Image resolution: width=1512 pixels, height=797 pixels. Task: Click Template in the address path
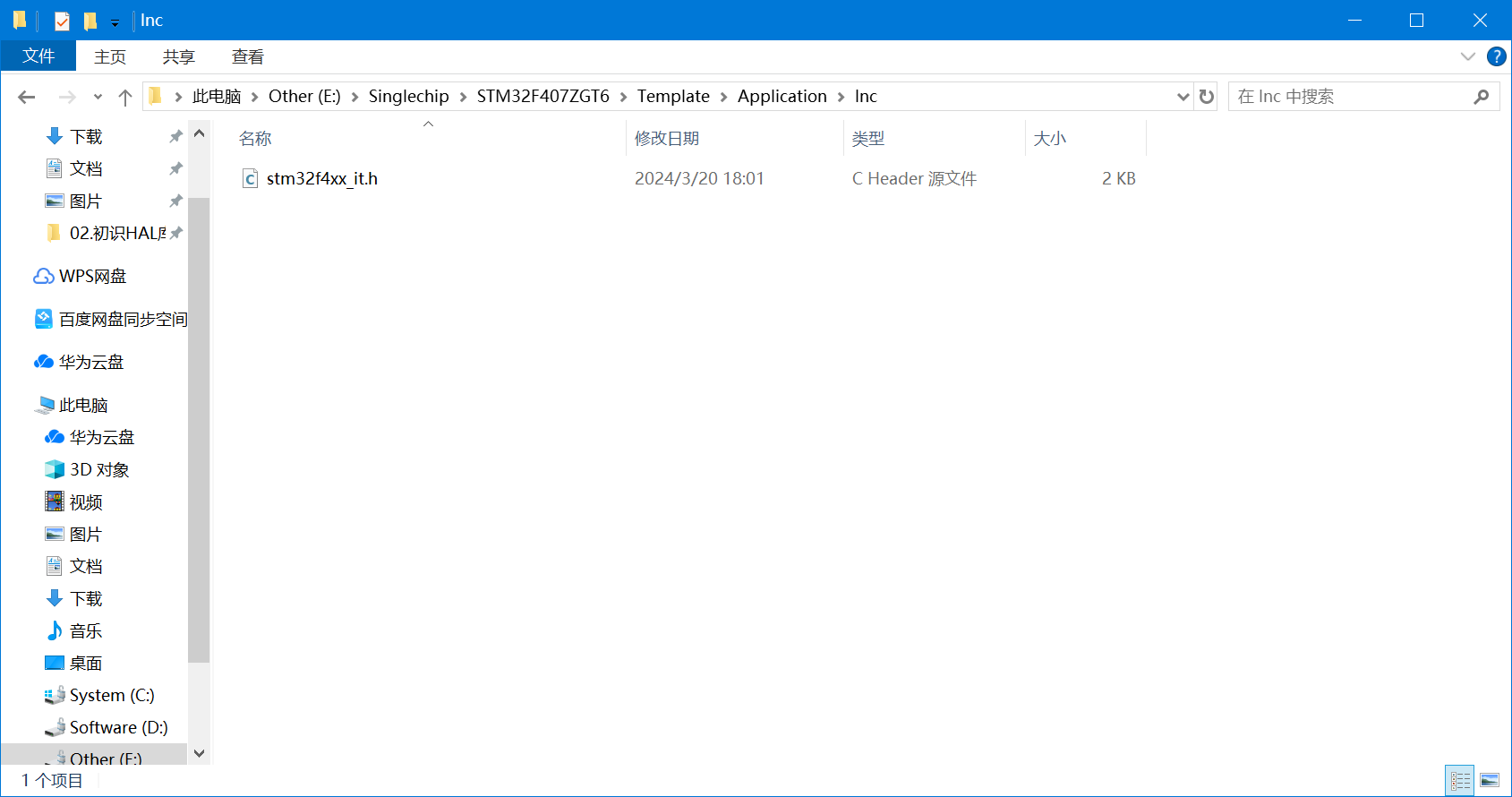click(673, 96)
